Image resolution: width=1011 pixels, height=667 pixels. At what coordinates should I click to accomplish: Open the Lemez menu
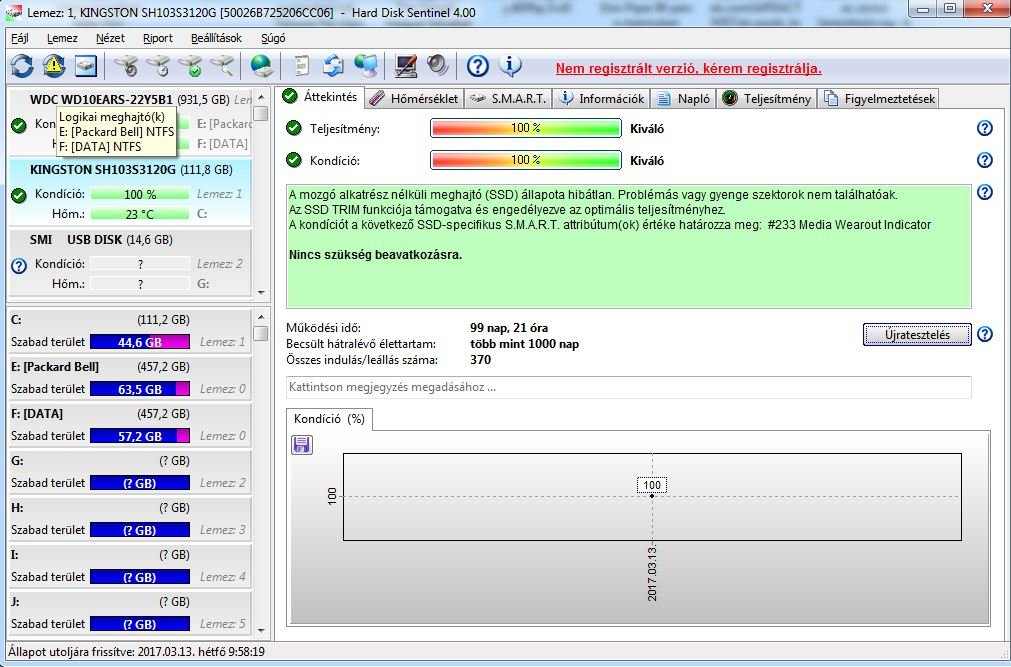pos(62,38)
